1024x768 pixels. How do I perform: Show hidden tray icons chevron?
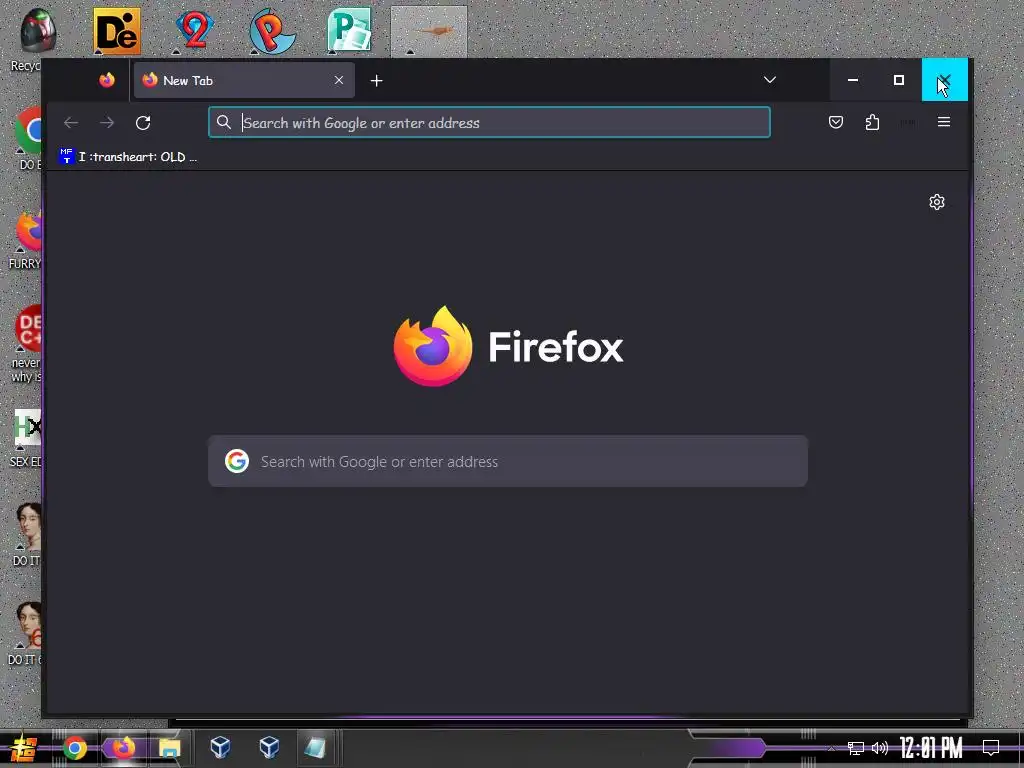tap(831, 748)
